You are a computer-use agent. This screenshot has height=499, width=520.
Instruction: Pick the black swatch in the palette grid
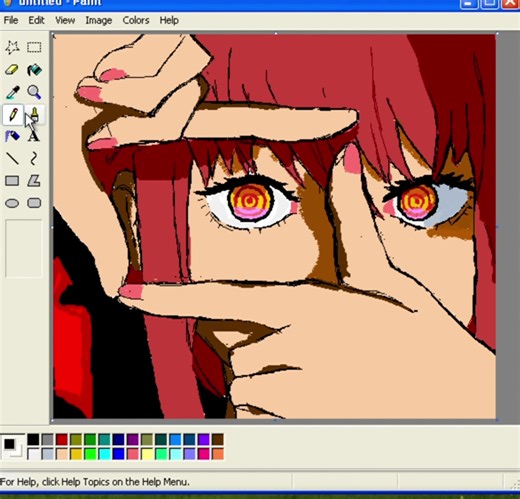[33, 439]
